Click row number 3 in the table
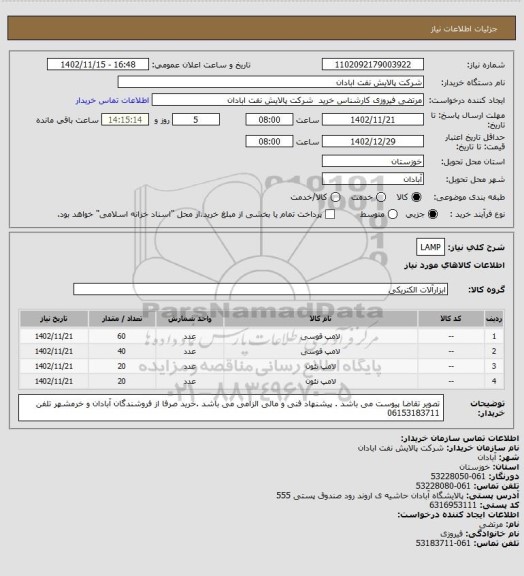Screen dimensions: 524x576 (x=494, y=366)
